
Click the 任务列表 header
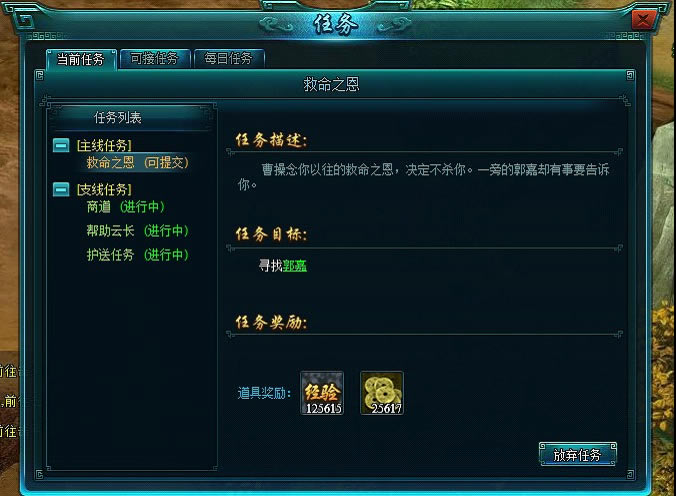click(x=117, y=117)
